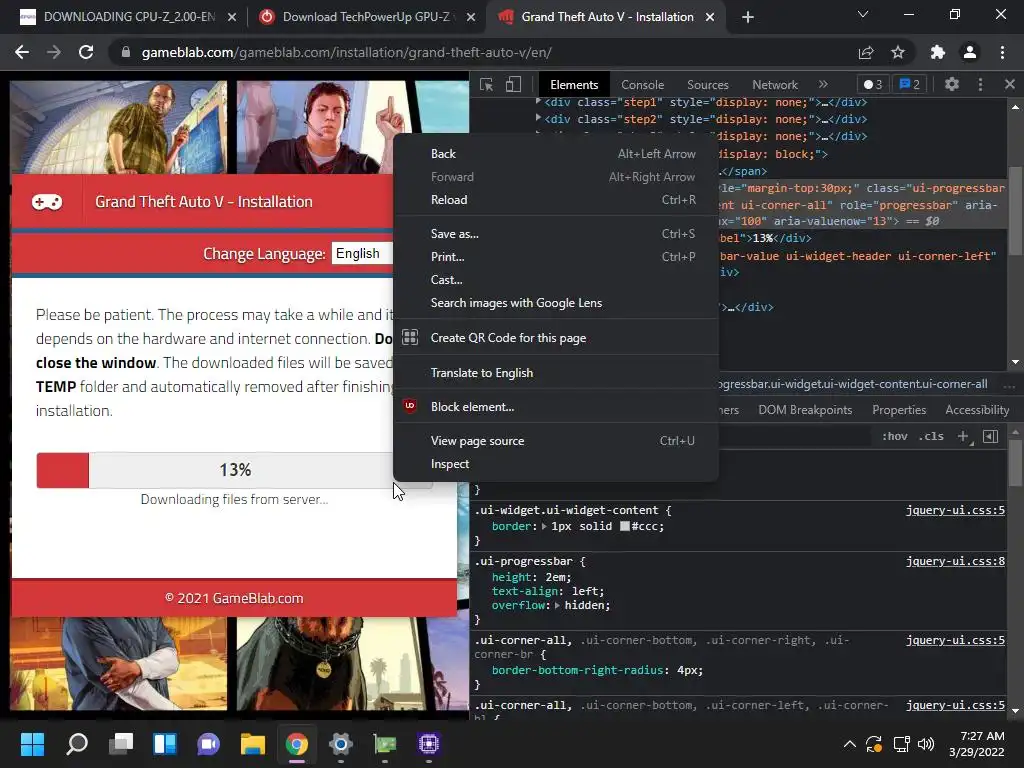Choose Print... in the context menu

[556, 257]
